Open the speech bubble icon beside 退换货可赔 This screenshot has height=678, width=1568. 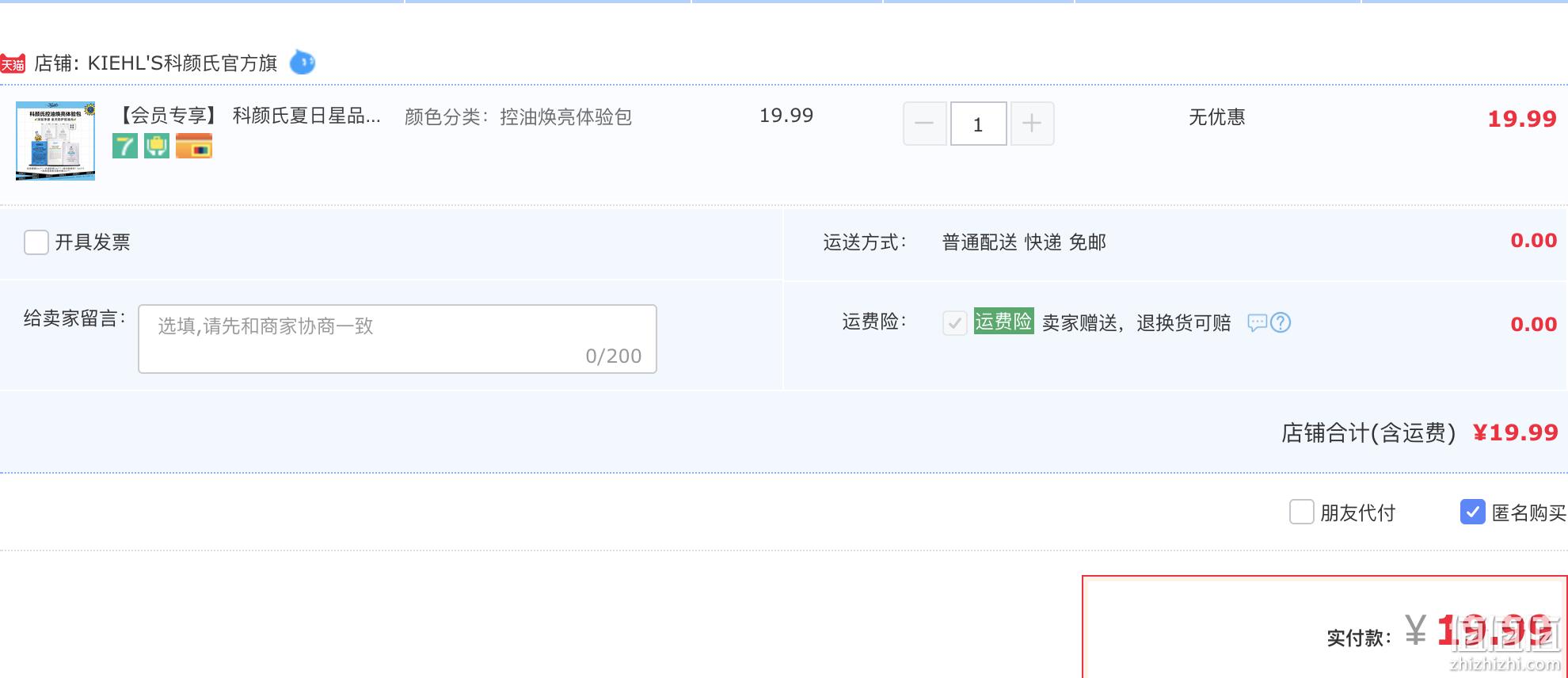point(1258,322)
